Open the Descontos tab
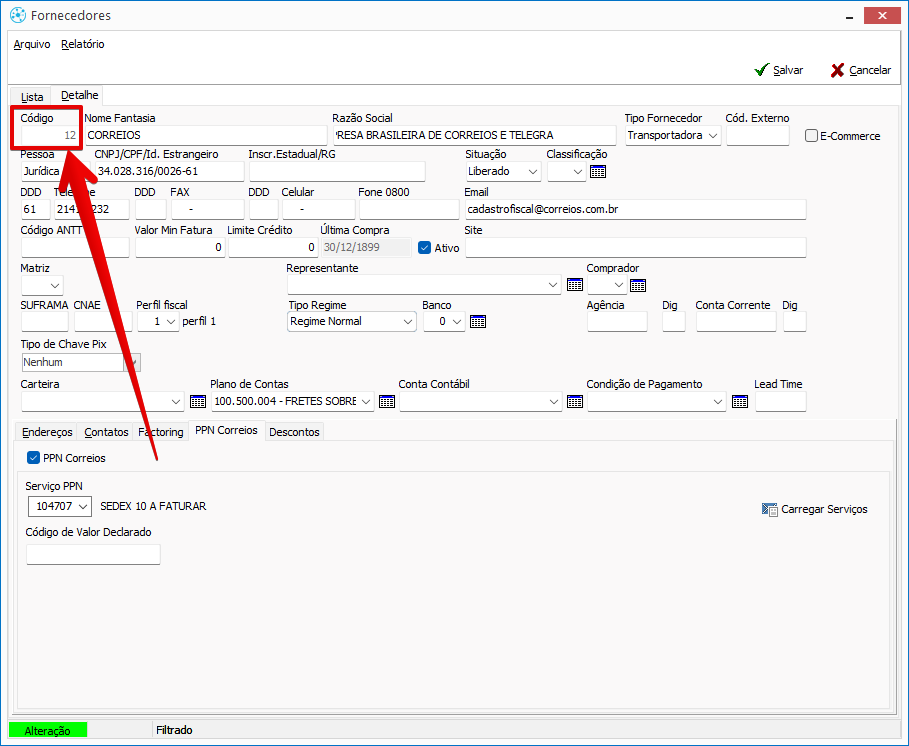Image resolution: width=909 pixels, height=746 pixels. 294,432
